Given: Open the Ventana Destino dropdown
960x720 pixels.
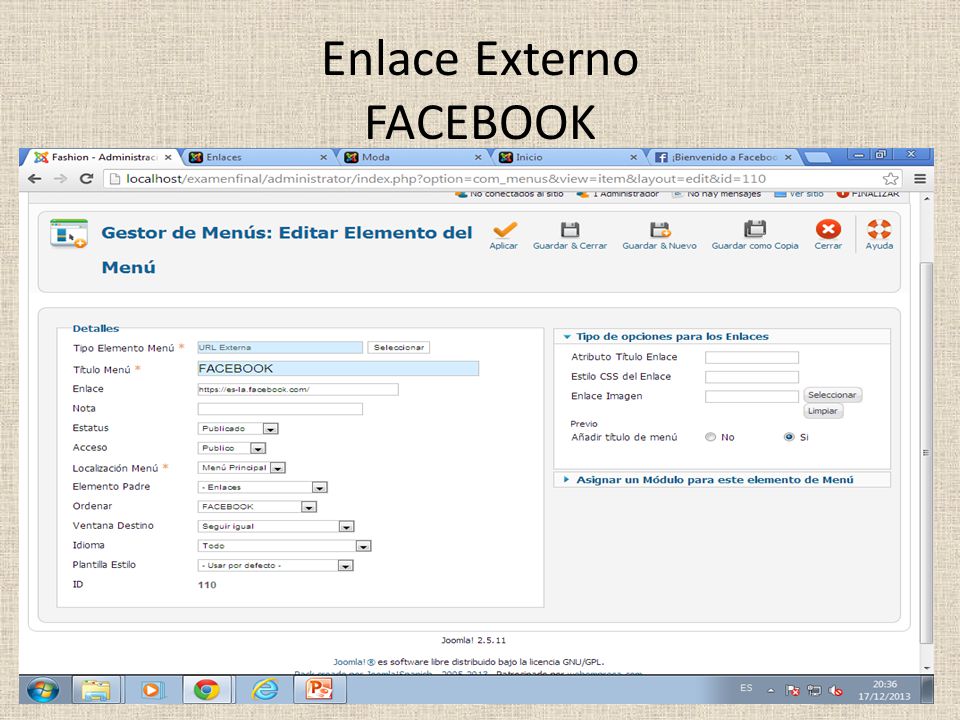Looking at the screenshot, I should click(276, 527).
